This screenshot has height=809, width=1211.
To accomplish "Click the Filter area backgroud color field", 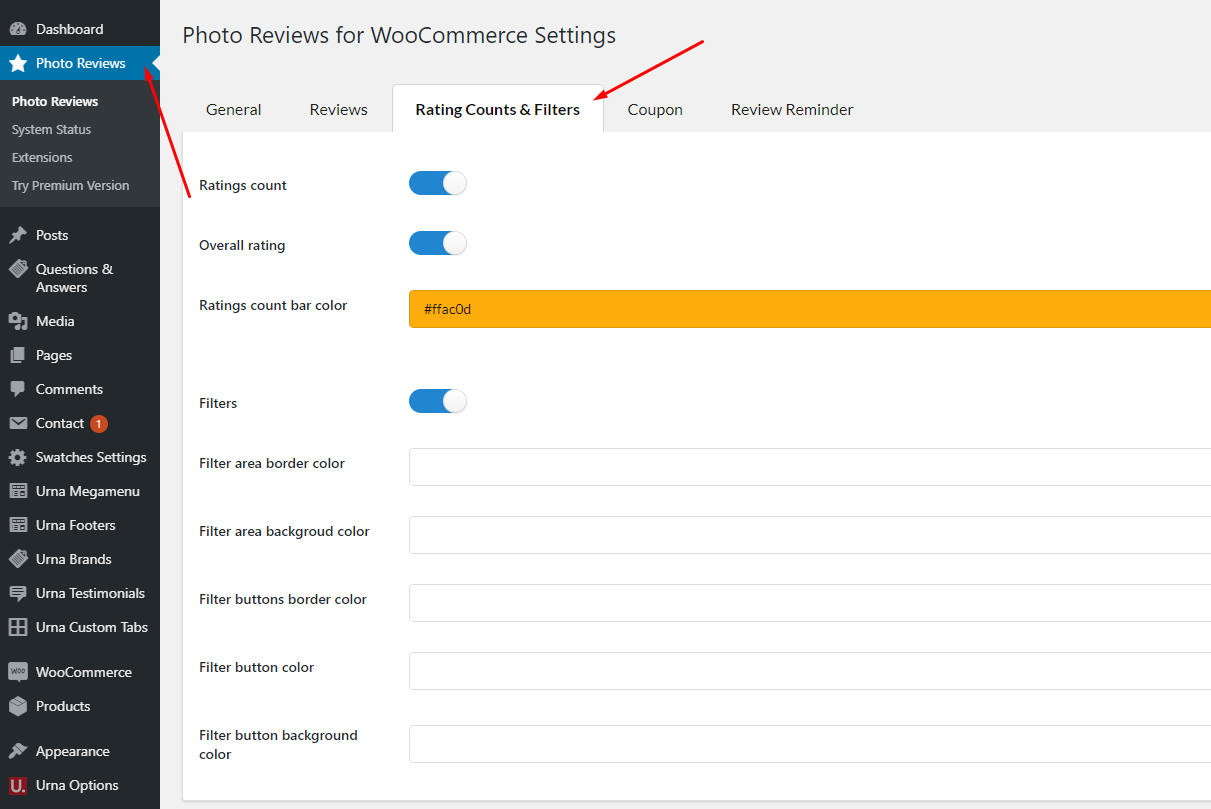I will (810, 535).
